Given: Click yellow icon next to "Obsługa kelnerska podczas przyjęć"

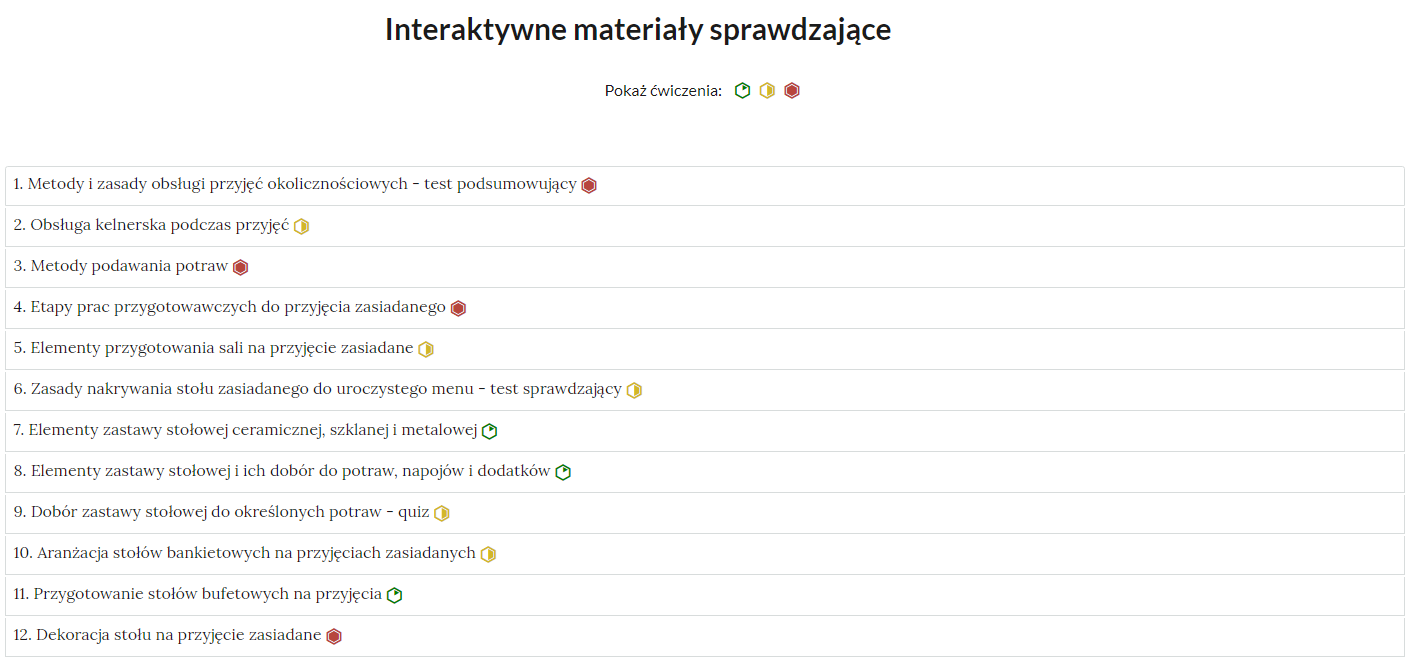Looking at the screenshot, I should [302, 225].
